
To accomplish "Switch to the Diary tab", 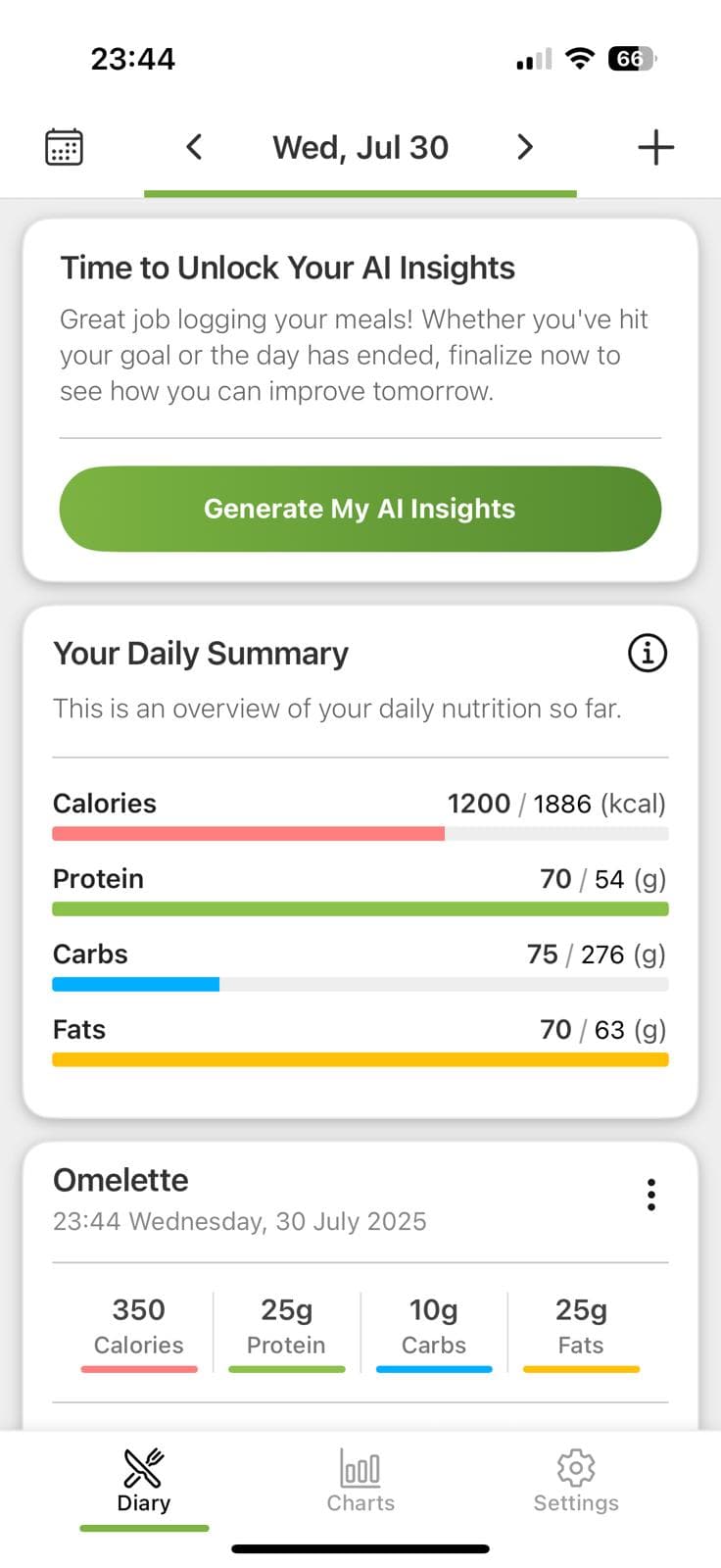I will pyautogui.click(x=144, y=1481).
